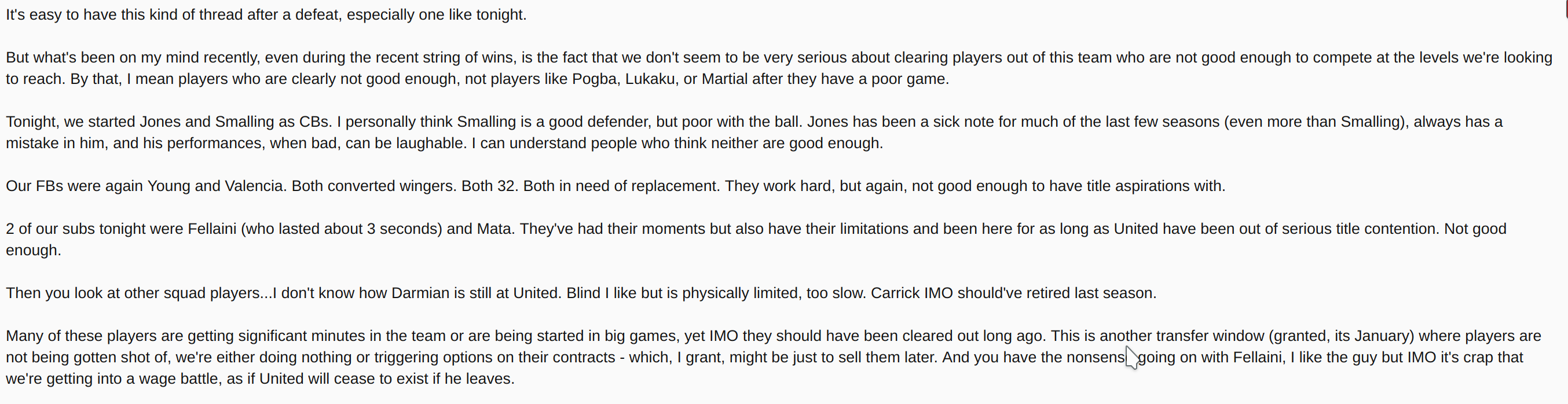The image size is (1568, 404).
Task: Click the abbreviation "CBs." in the third paragraph
Action: tap(316, 122)
